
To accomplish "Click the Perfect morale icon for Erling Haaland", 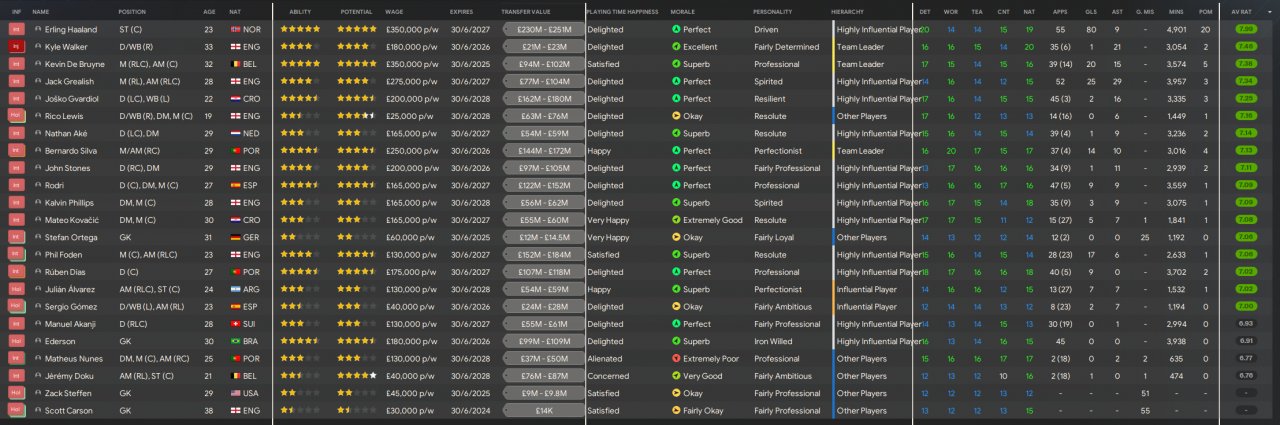I will (x=676, y=30).
